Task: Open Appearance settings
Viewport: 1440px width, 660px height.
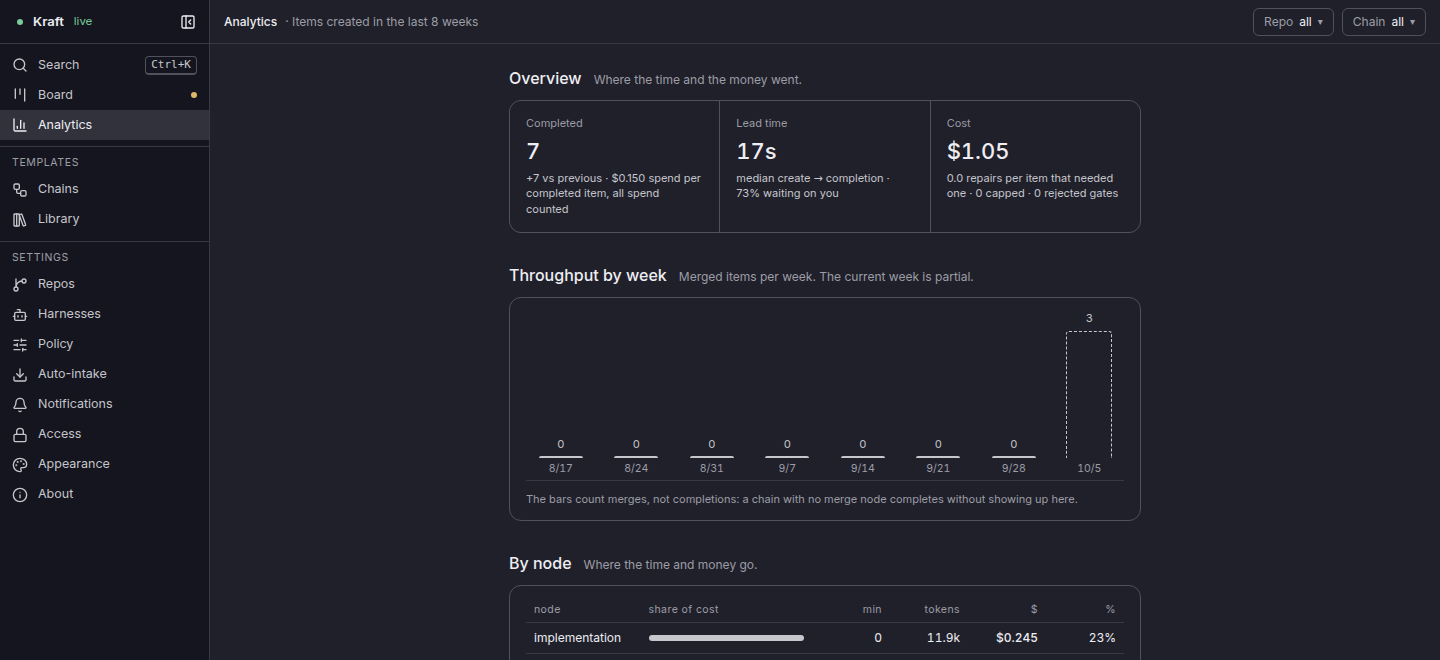Action: (105, 464)
